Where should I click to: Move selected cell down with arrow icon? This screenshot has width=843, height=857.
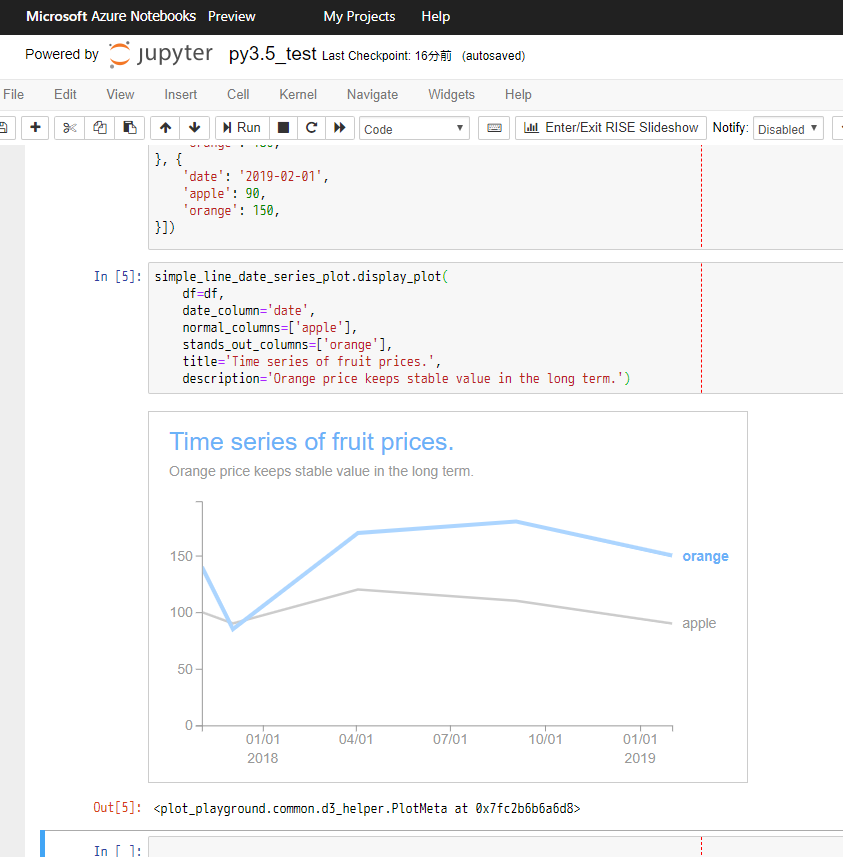[194, 128]
